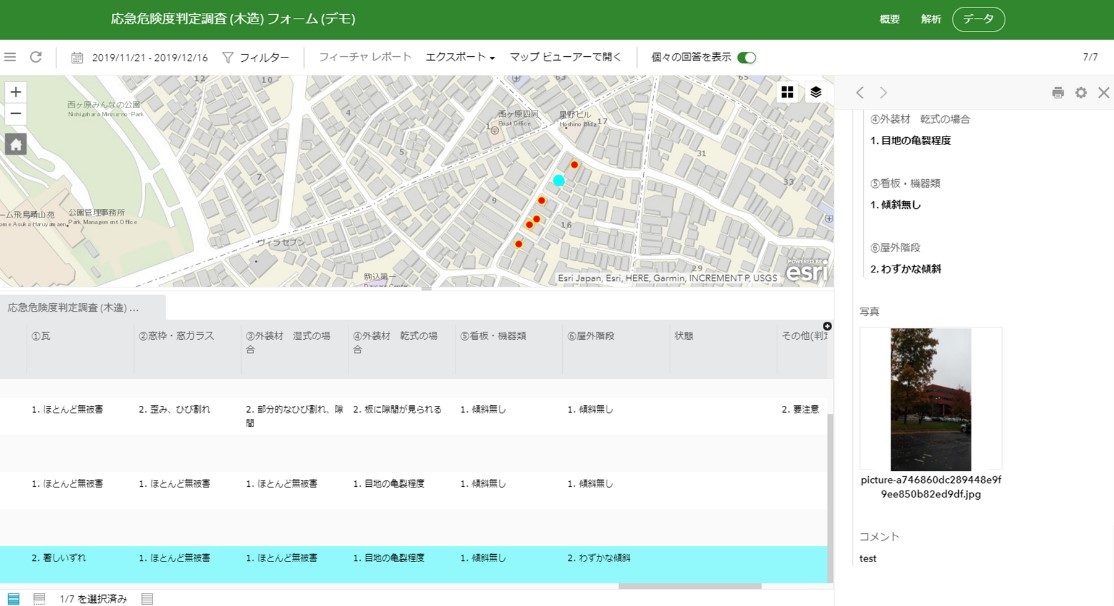Expand the エクスポート dropdown

click(x=460, y=57)
